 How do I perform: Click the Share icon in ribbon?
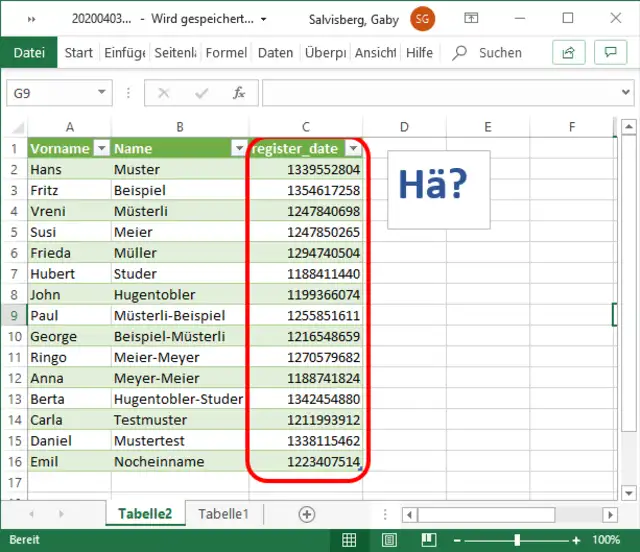[568, 52]
